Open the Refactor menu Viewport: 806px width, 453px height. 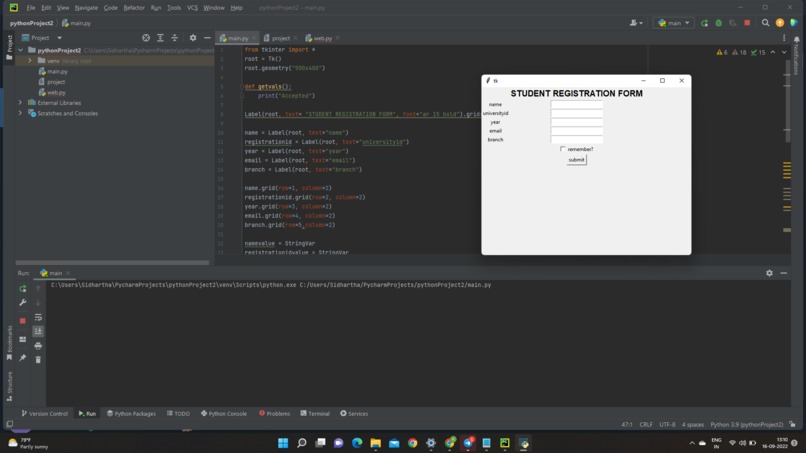click(134, 8)
